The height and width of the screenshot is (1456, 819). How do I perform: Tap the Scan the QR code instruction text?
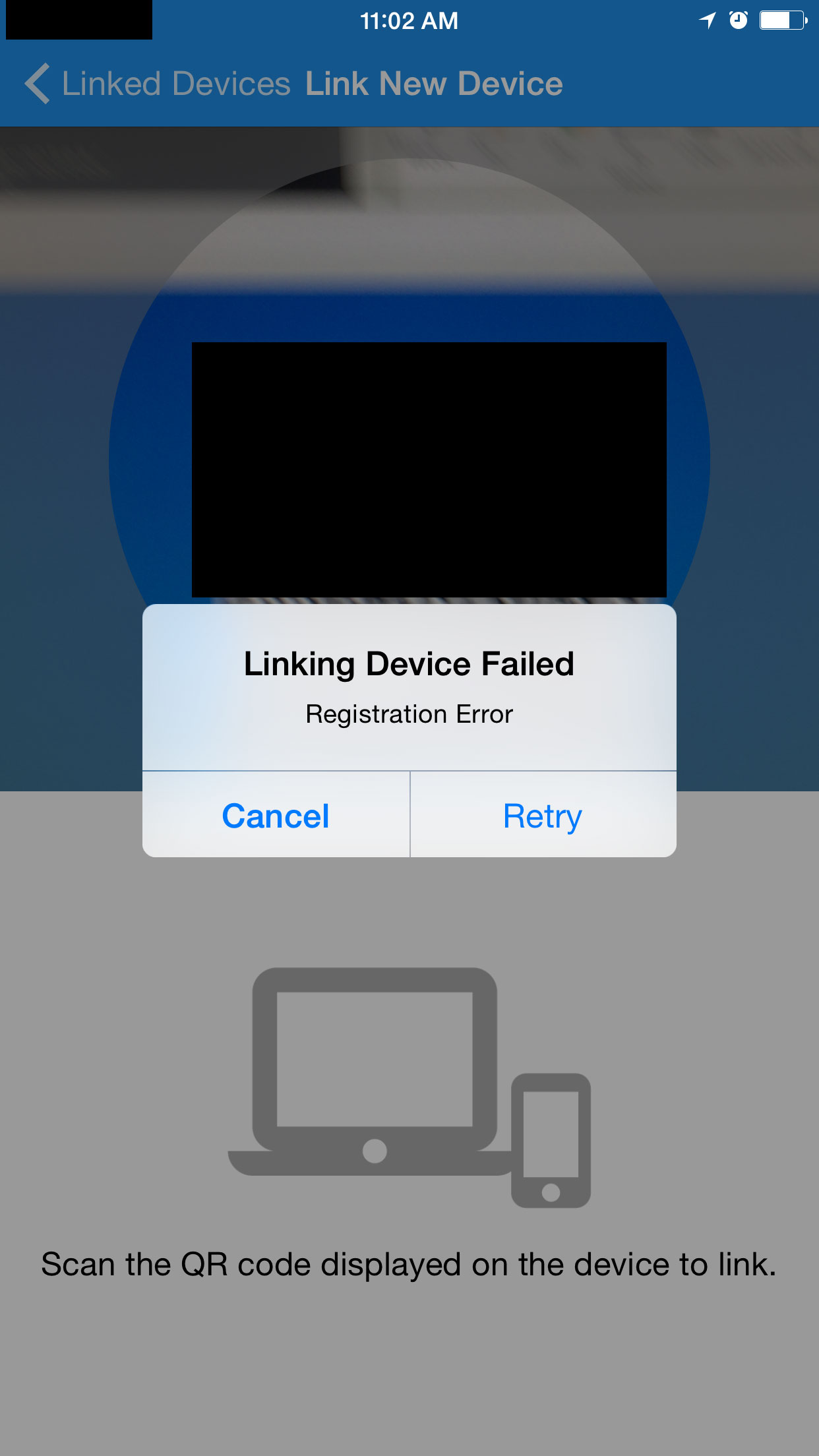[409, 1265]
